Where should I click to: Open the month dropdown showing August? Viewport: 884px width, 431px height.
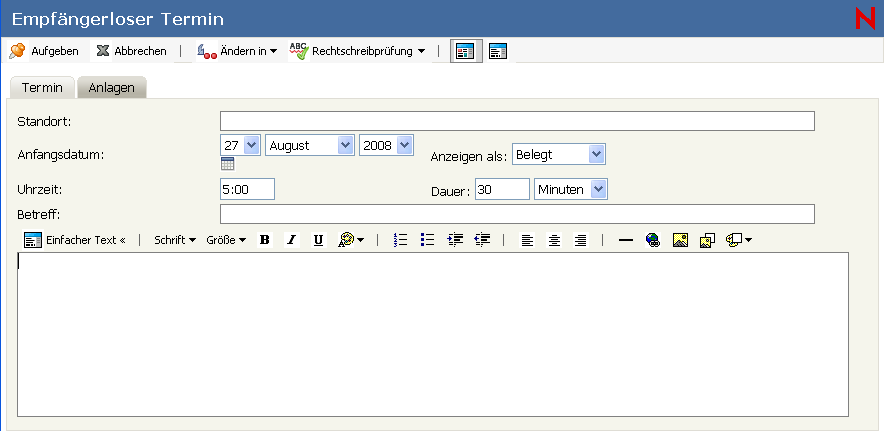point(310,145)
